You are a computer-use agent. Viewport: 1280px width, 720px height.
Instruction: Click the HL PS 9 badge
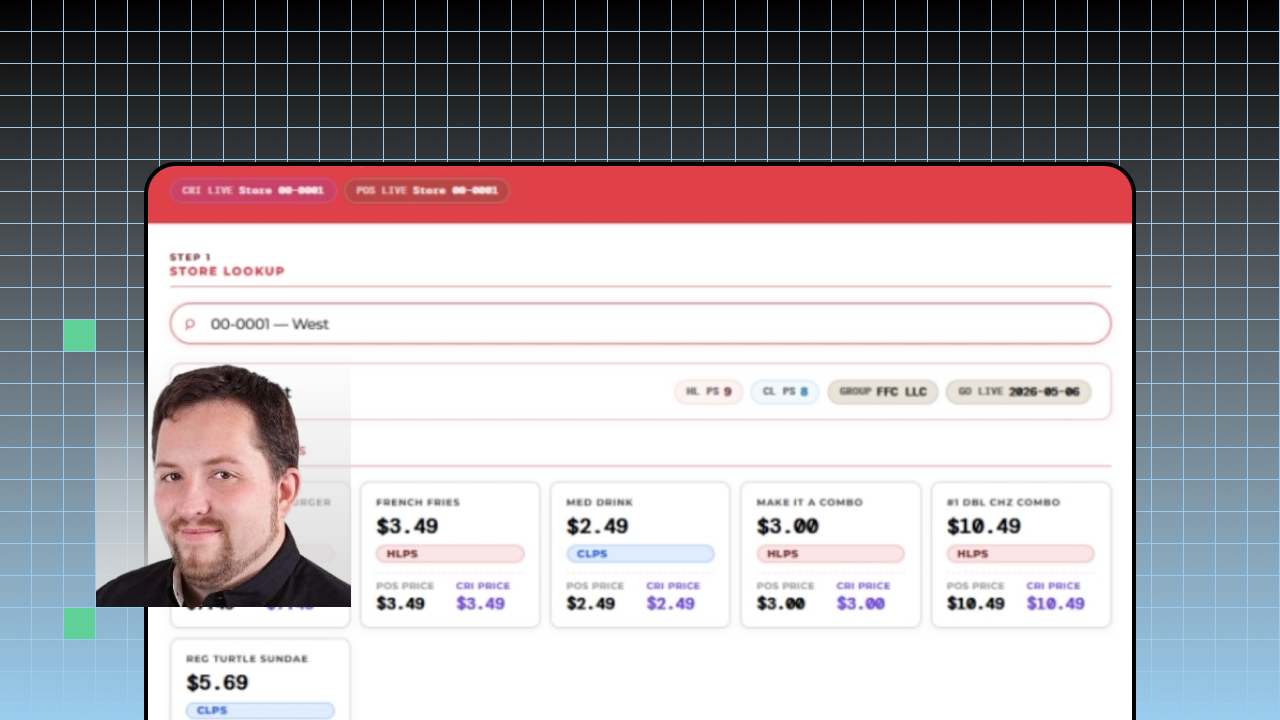pos(708,392)
